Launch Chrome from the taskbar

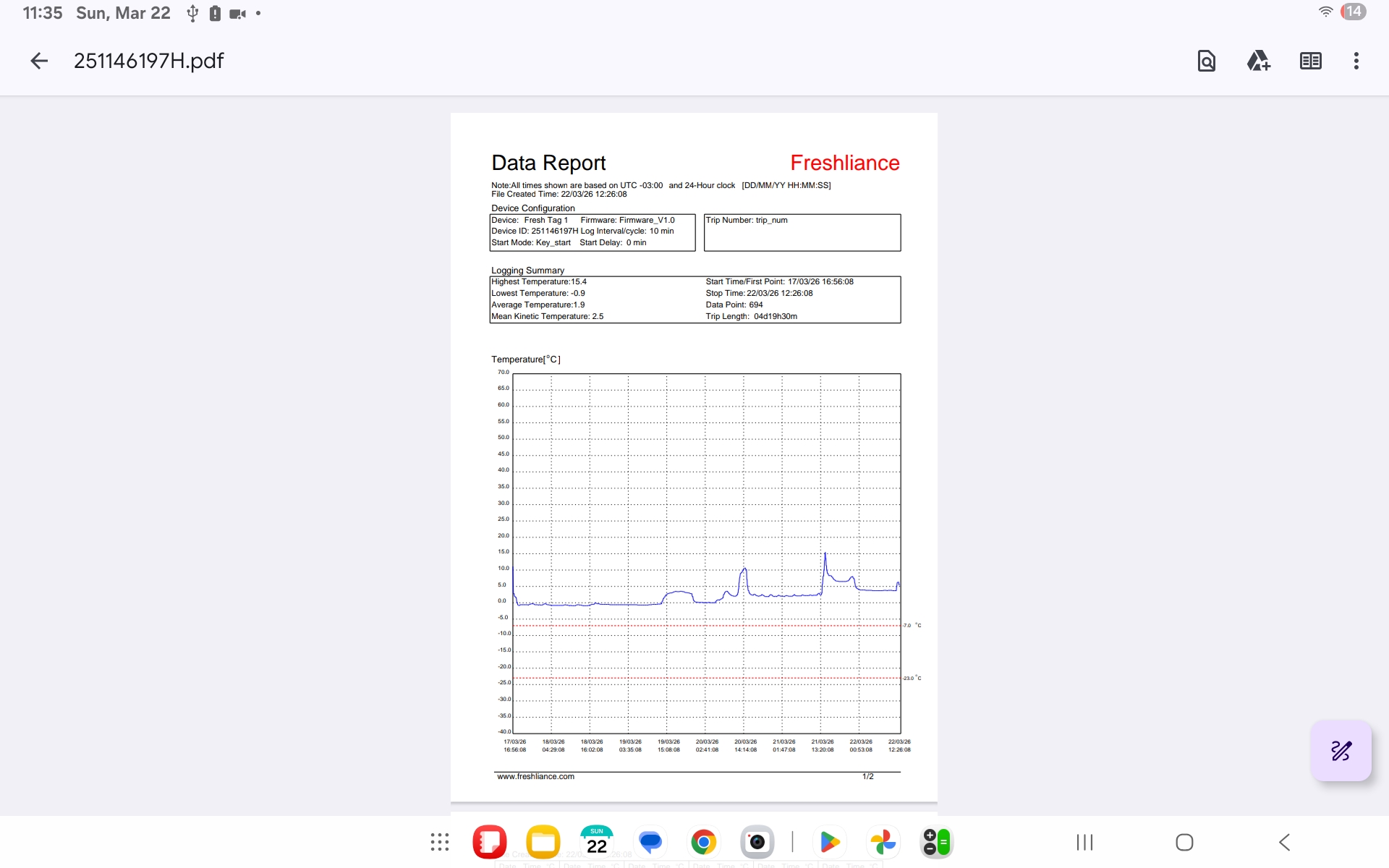[x=703, y=842]
